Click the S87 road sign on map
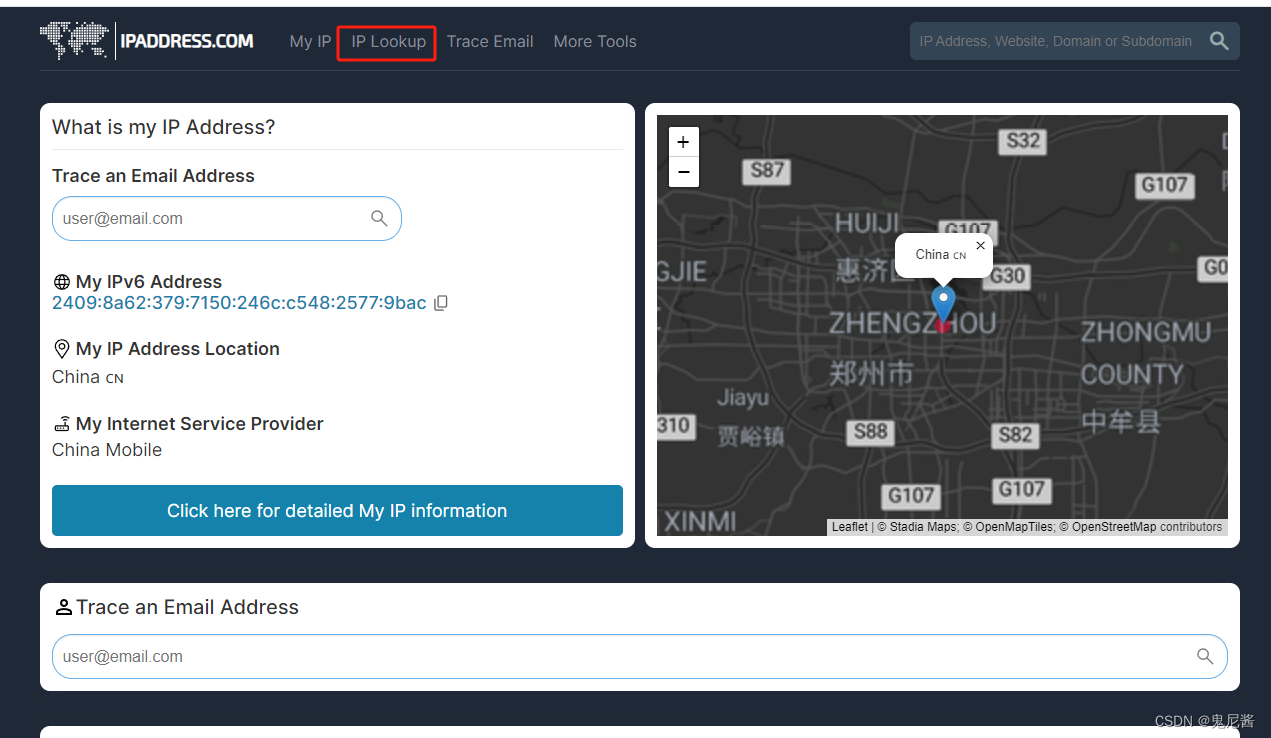This screenshot has width=1271, height=738. click(x=767, y=170)
